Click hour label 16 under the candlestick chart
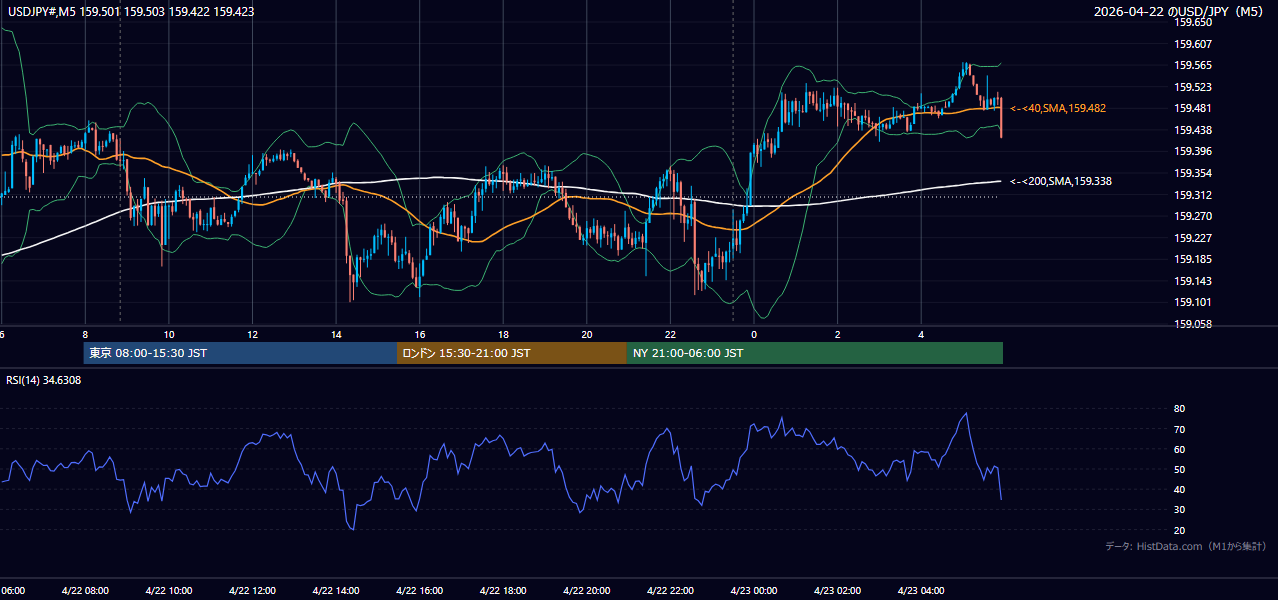This screenshot has width=1278, height=600. [420, 335]
